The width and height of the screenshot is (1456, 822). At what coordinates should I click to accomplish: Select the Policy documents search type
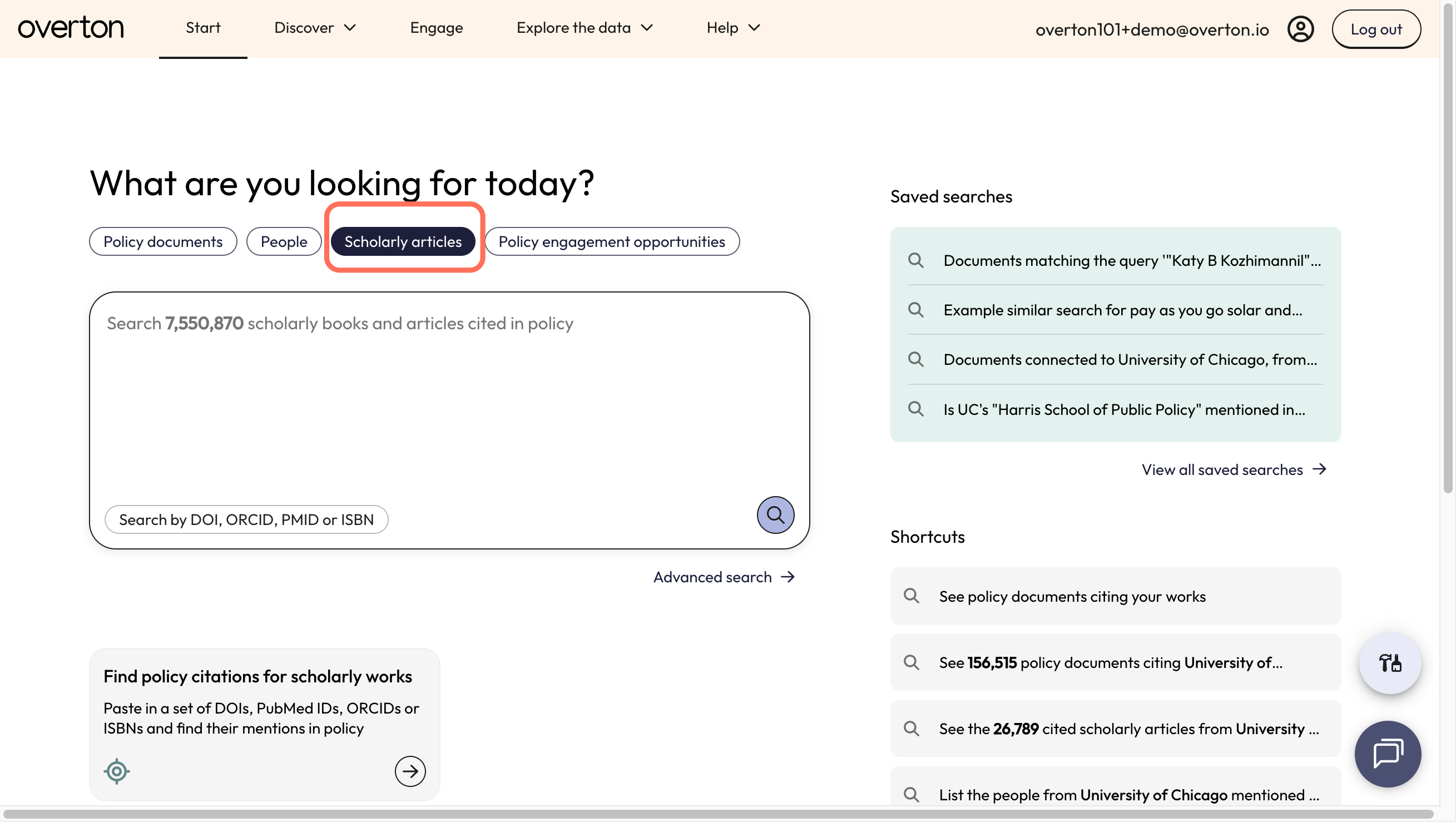(x=163, y=241)
